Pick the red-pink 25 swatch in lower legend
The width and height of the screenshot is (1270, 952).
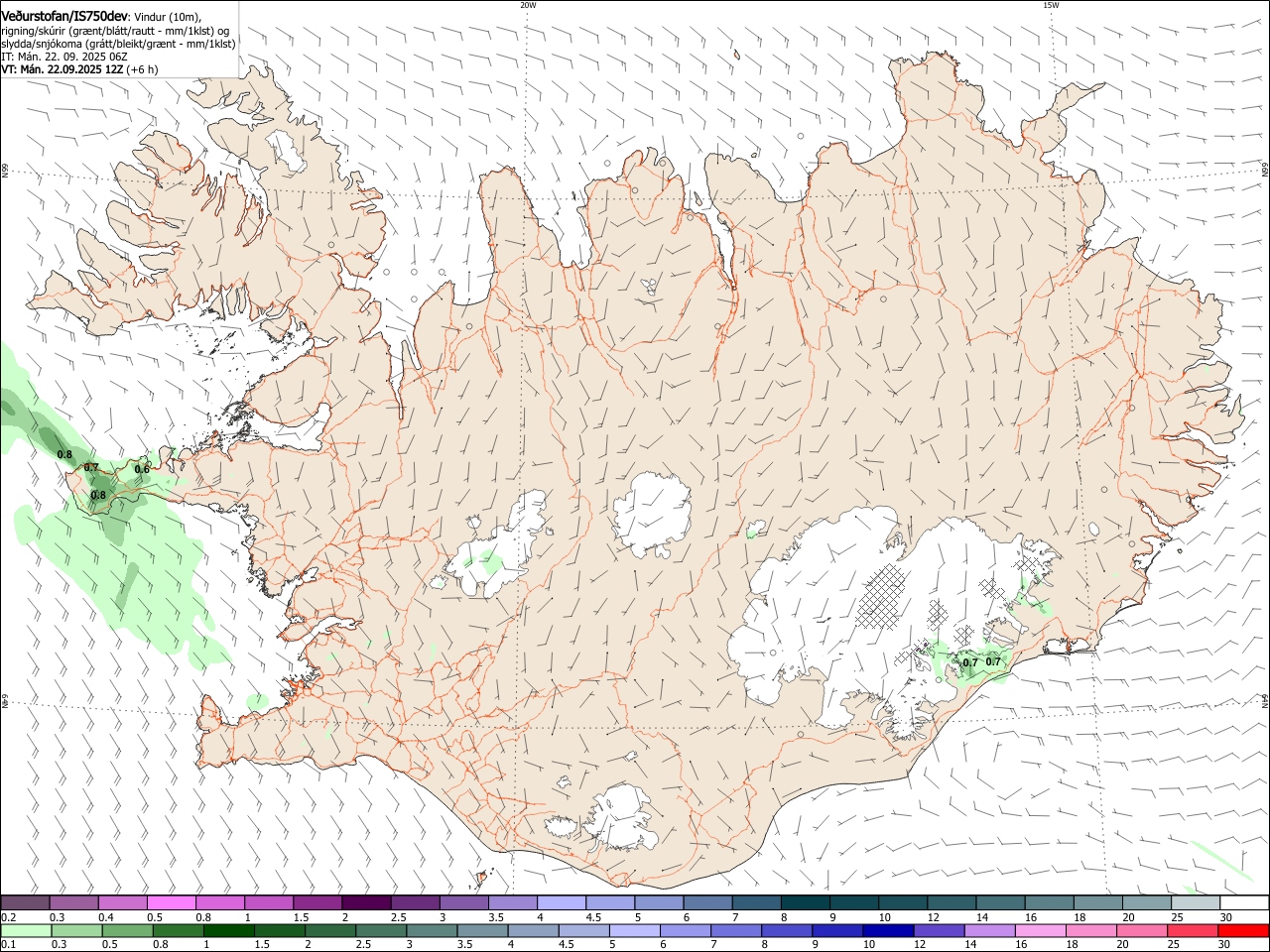[1193, 930]
